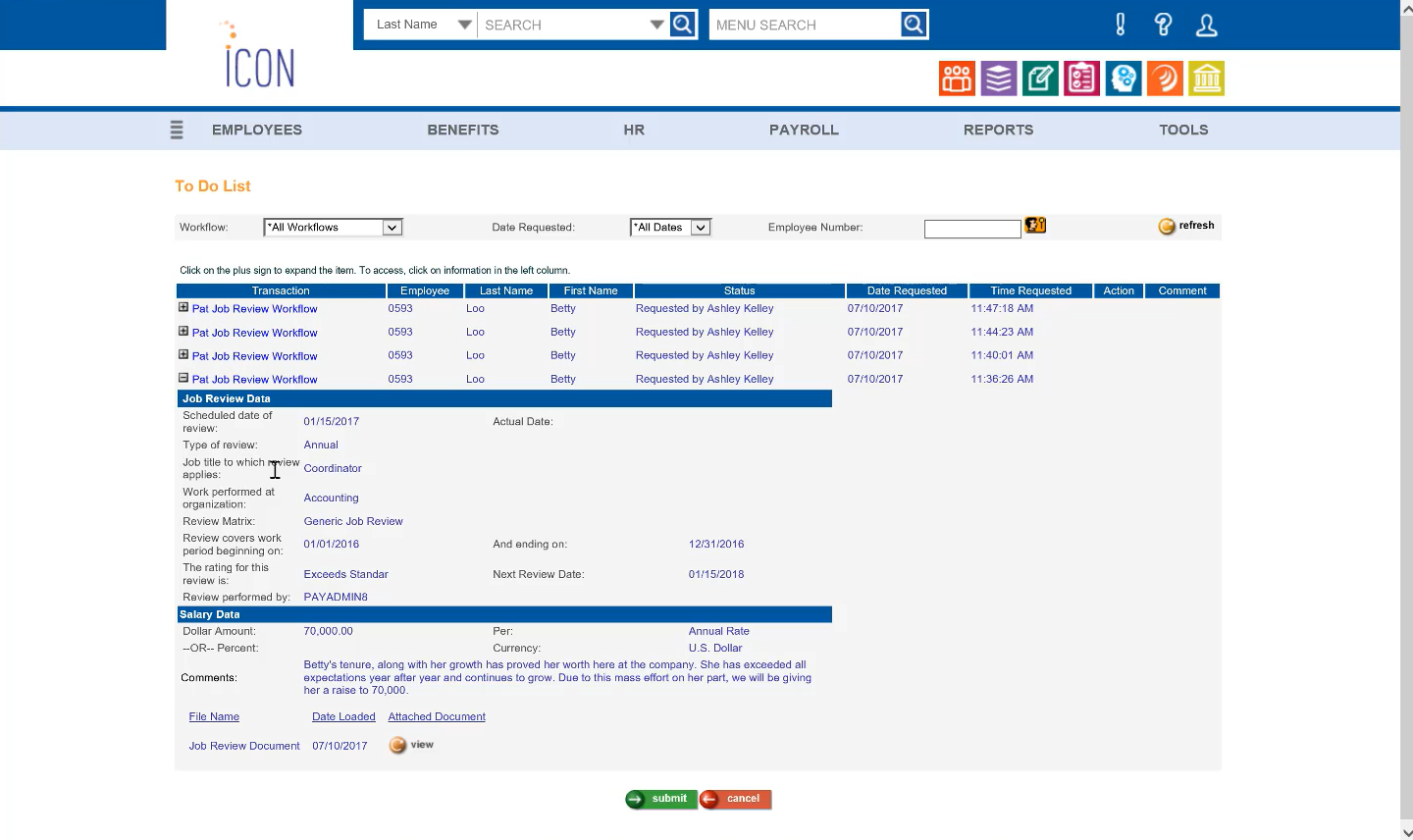Click the green submit button

(x=660, y=799)
